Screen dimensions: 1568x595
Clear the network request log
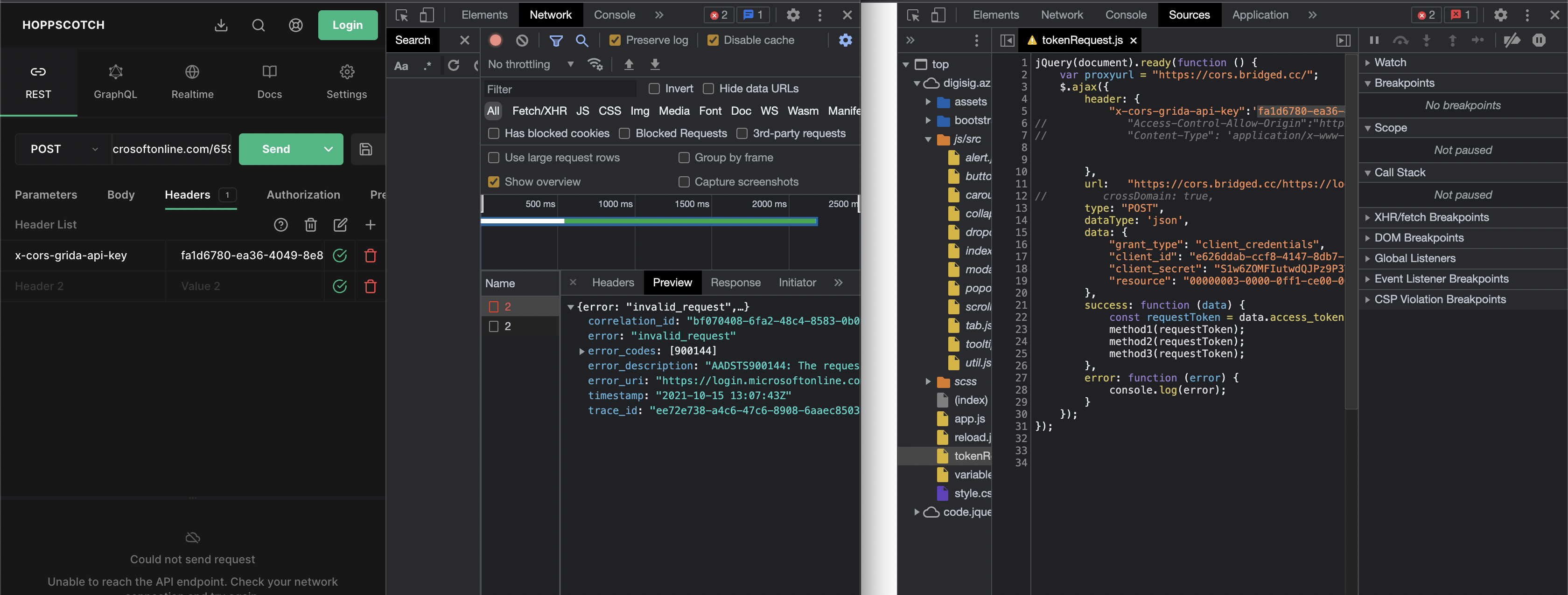click(x=522, y=40)
